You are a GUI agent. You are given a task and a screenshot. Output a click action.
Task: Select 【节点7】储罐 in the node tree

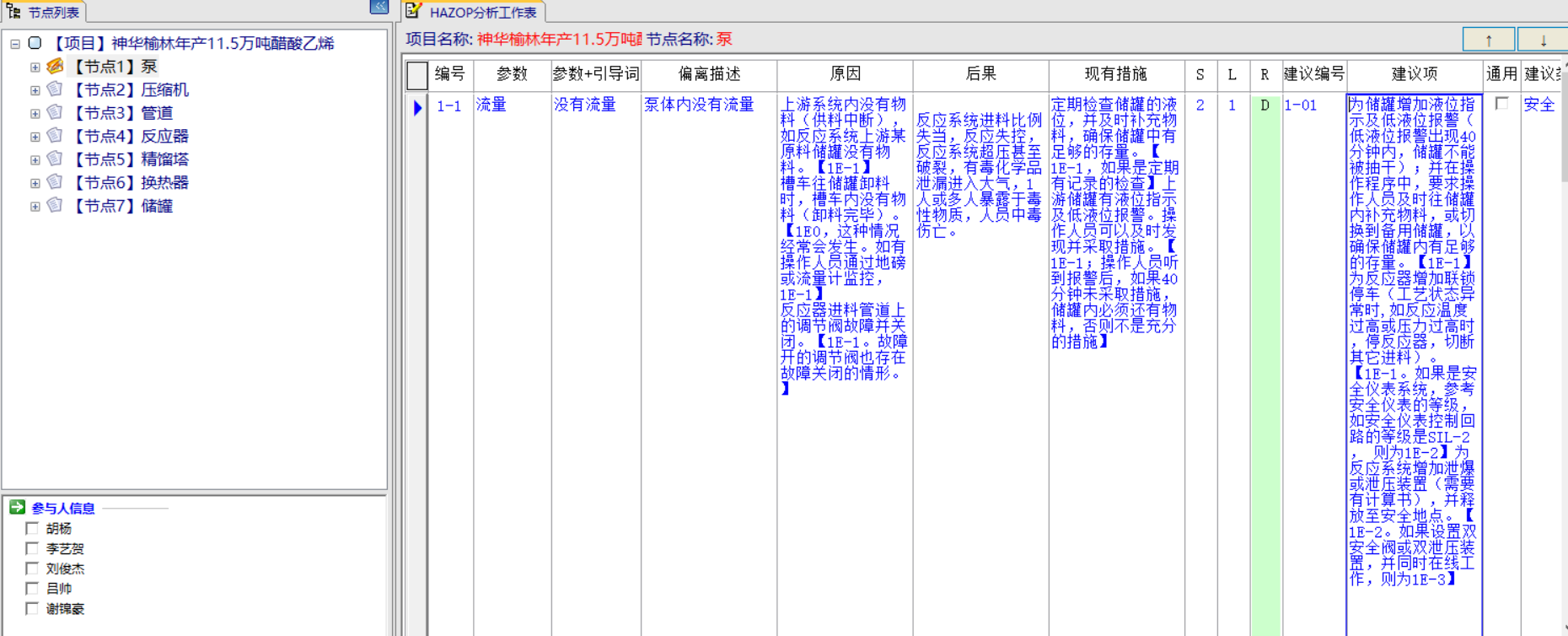point(121,206)
